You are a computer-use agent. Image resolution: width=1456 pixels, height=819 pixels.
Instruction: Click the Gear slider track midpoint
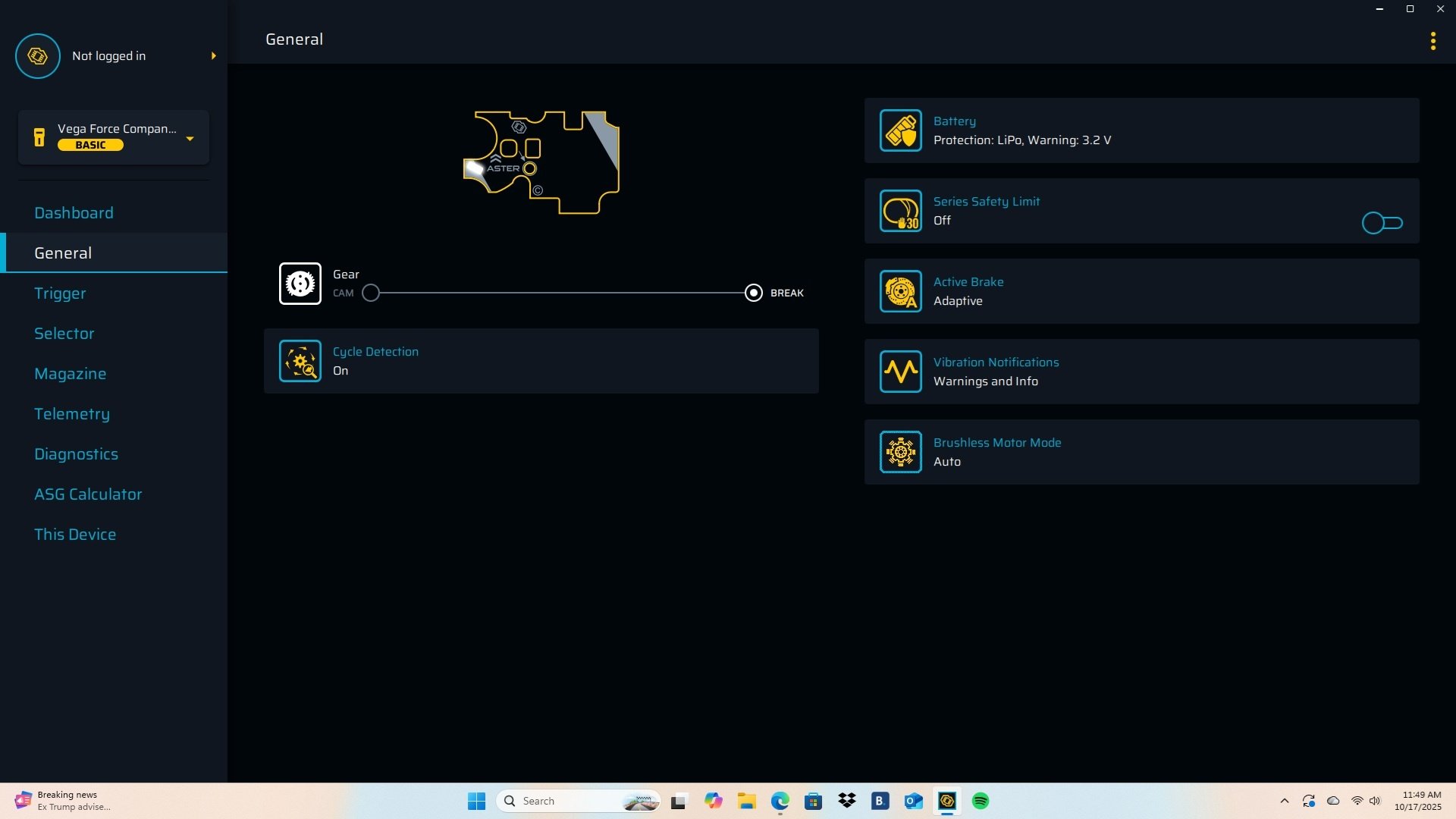[x=561, y=293]
